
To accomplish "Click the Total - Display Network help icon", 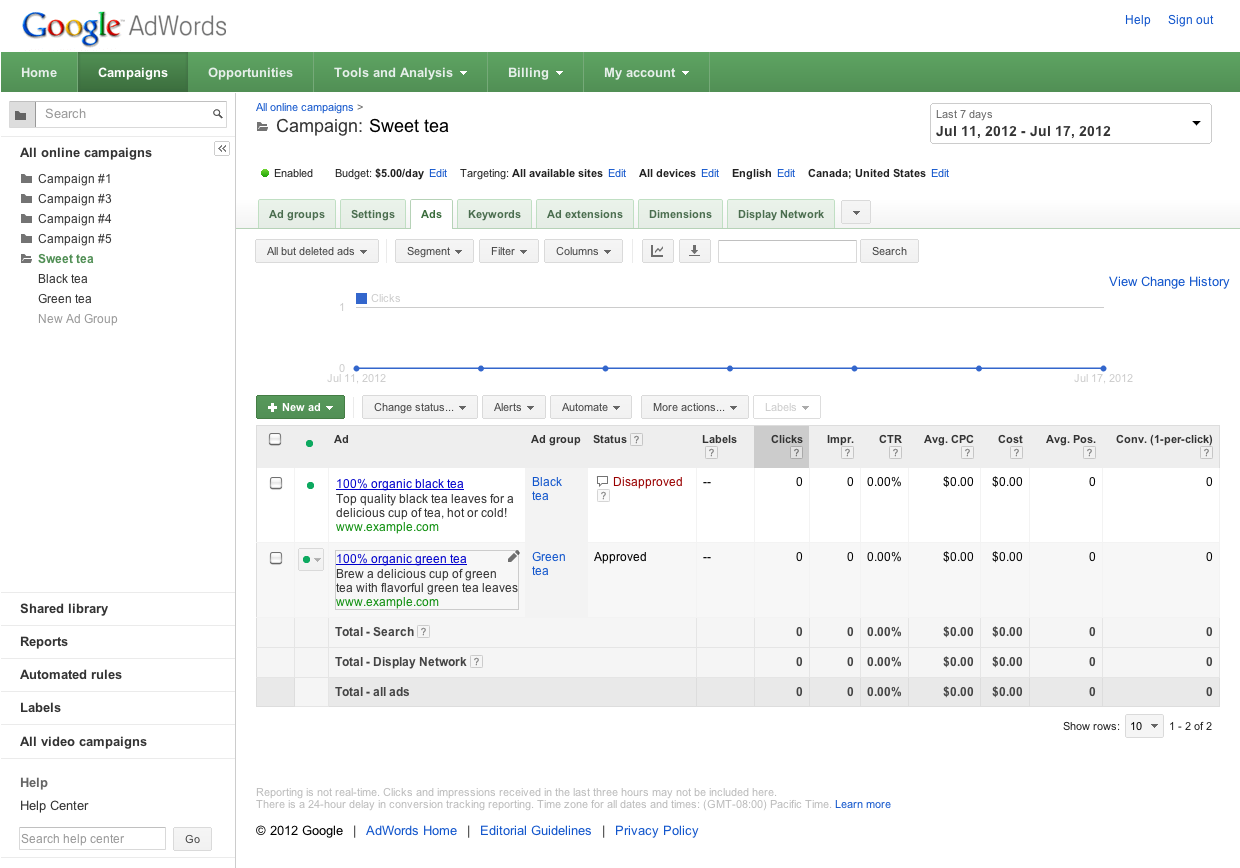I will 477,662.
